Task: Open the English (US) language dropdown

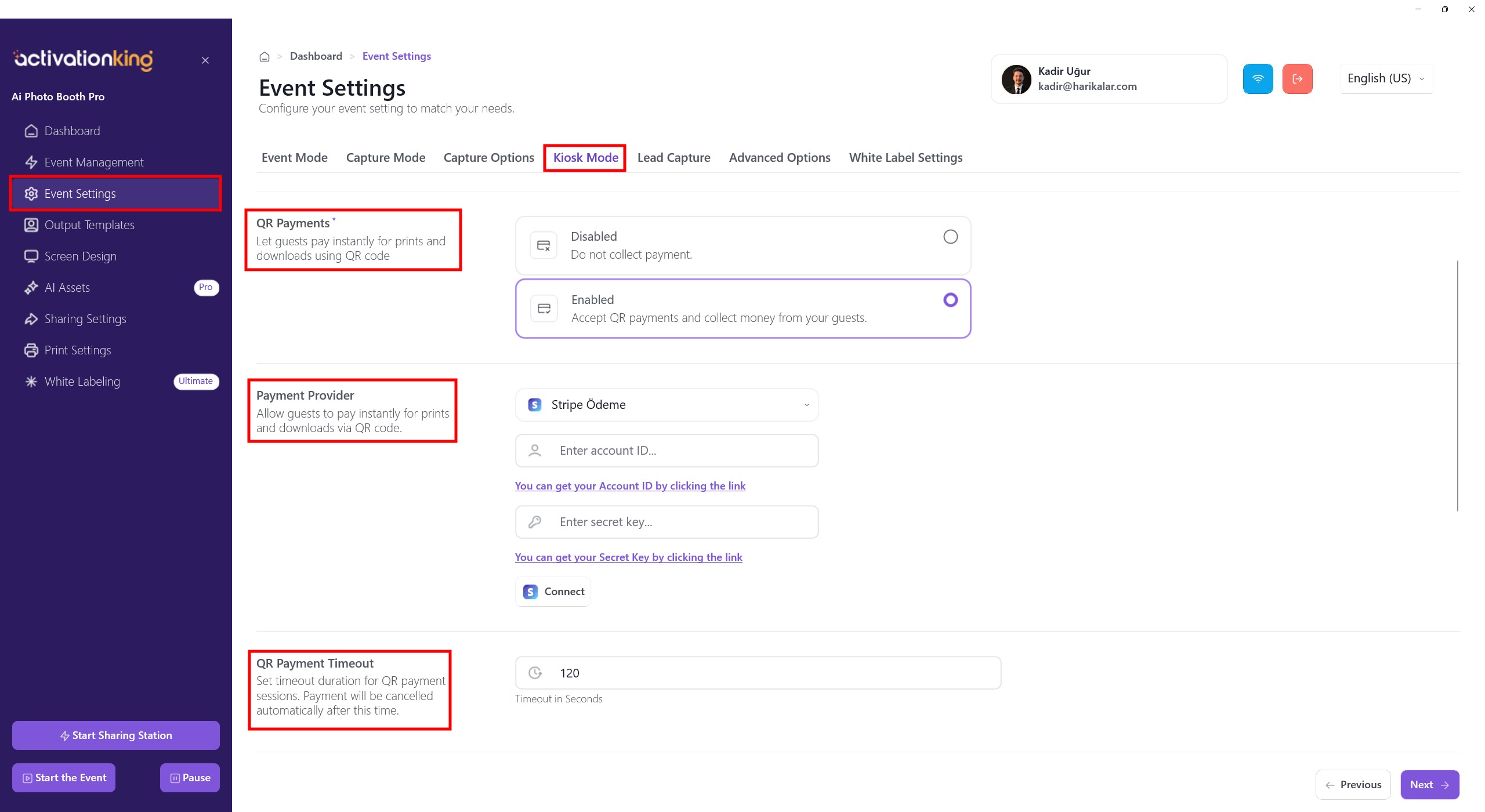Action: pyautogui.click(x=1385, y=79)
